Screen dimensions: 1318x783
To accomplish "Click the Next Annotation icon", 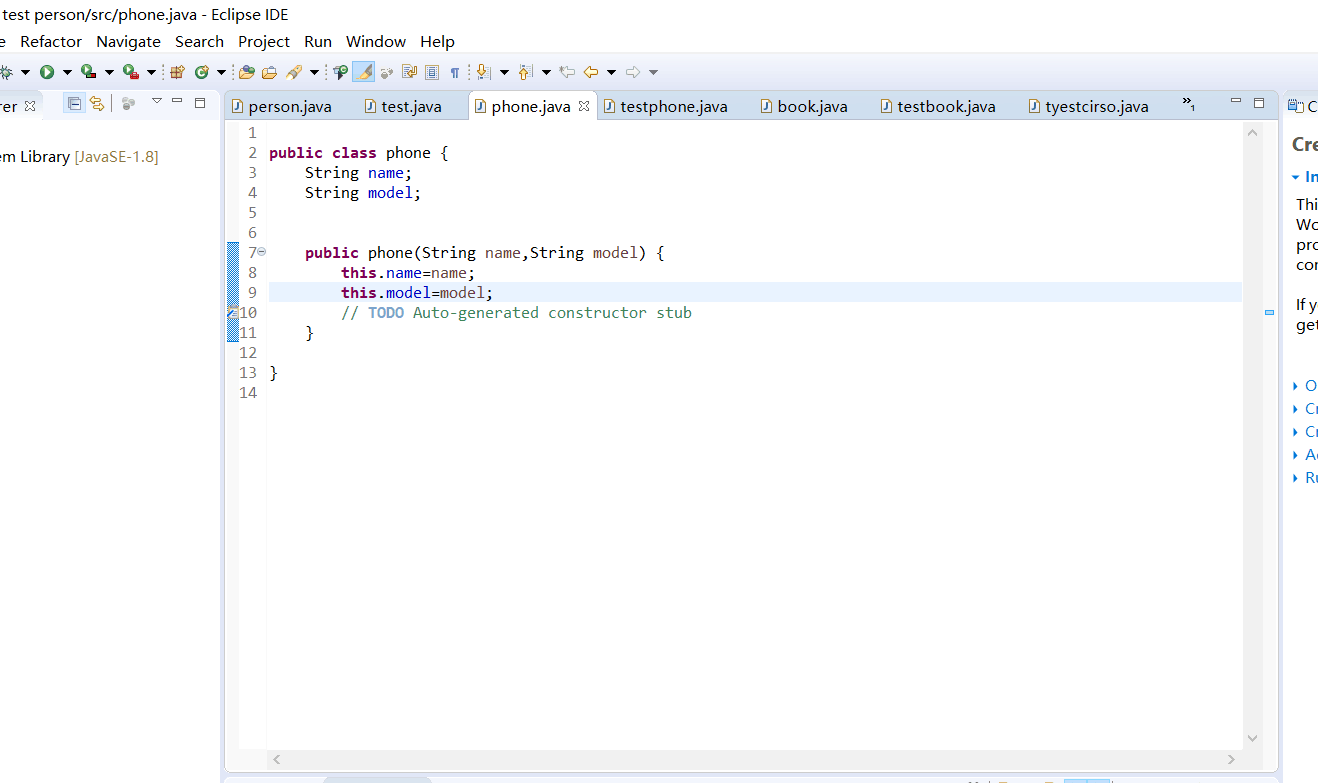I will point(483,72).
